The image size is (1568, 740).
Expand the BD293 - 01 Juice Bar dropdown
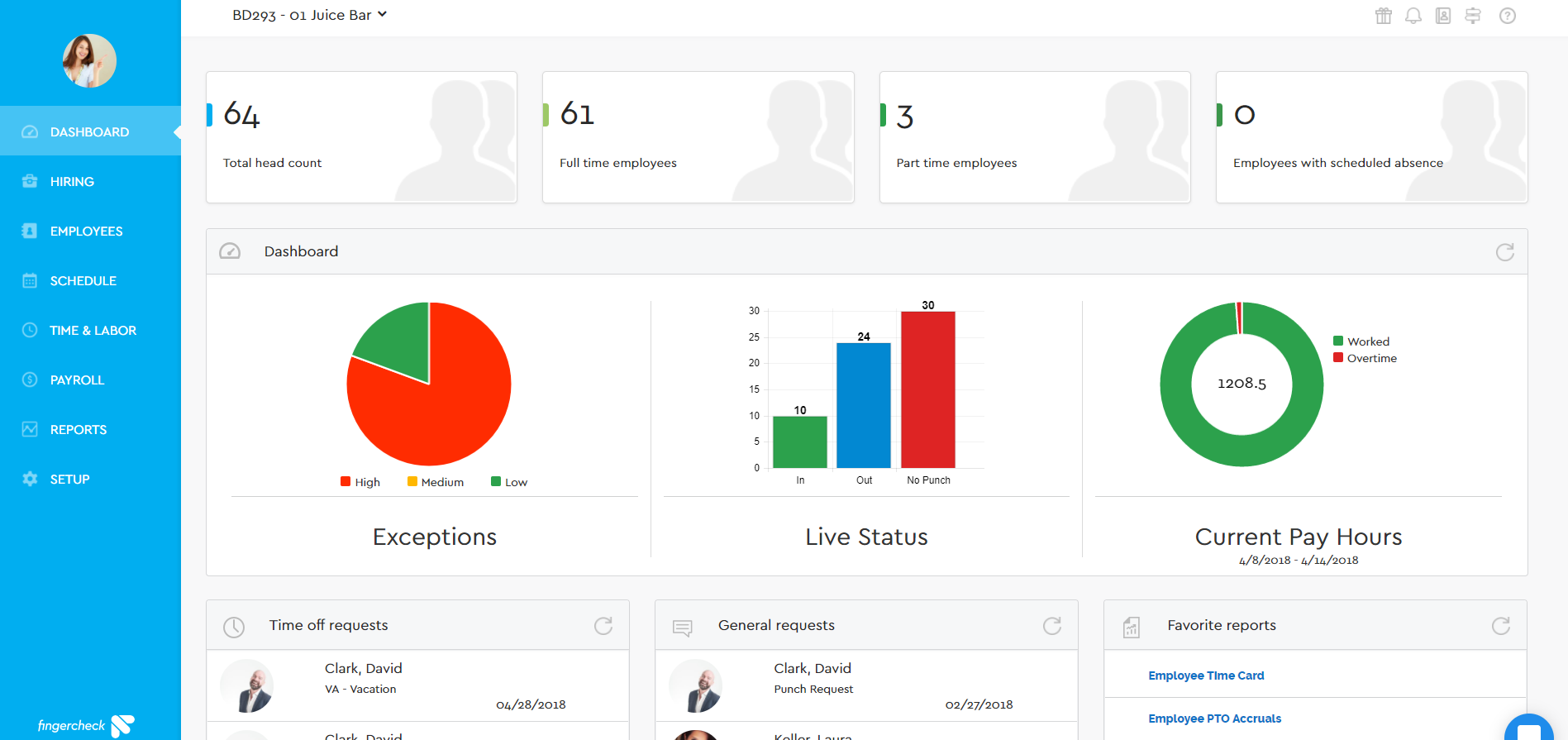pos(309,15)
